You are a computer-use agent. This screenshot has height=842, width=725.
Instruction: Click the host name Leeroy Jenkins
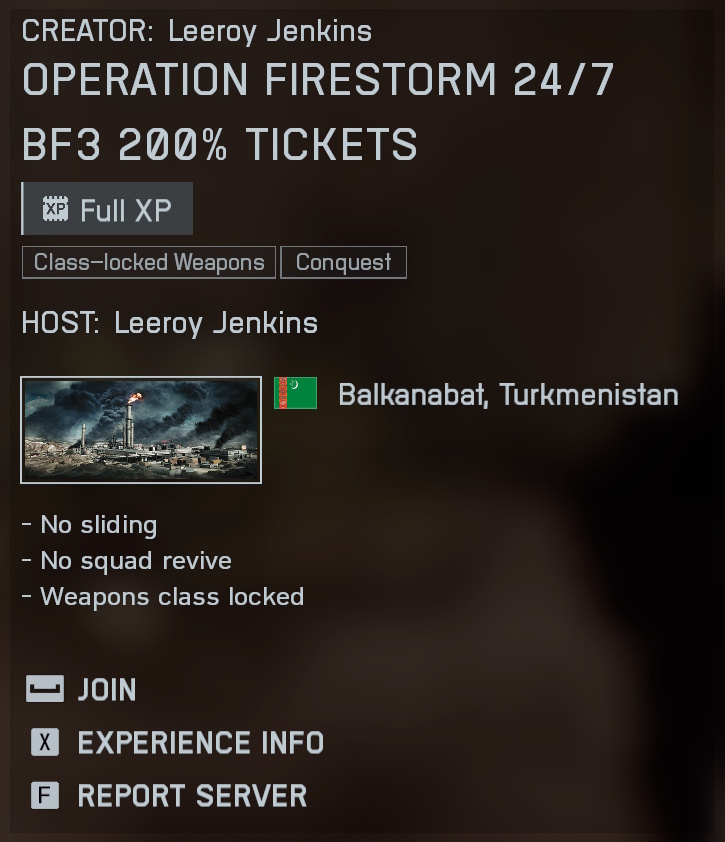[x=216, y=323]
